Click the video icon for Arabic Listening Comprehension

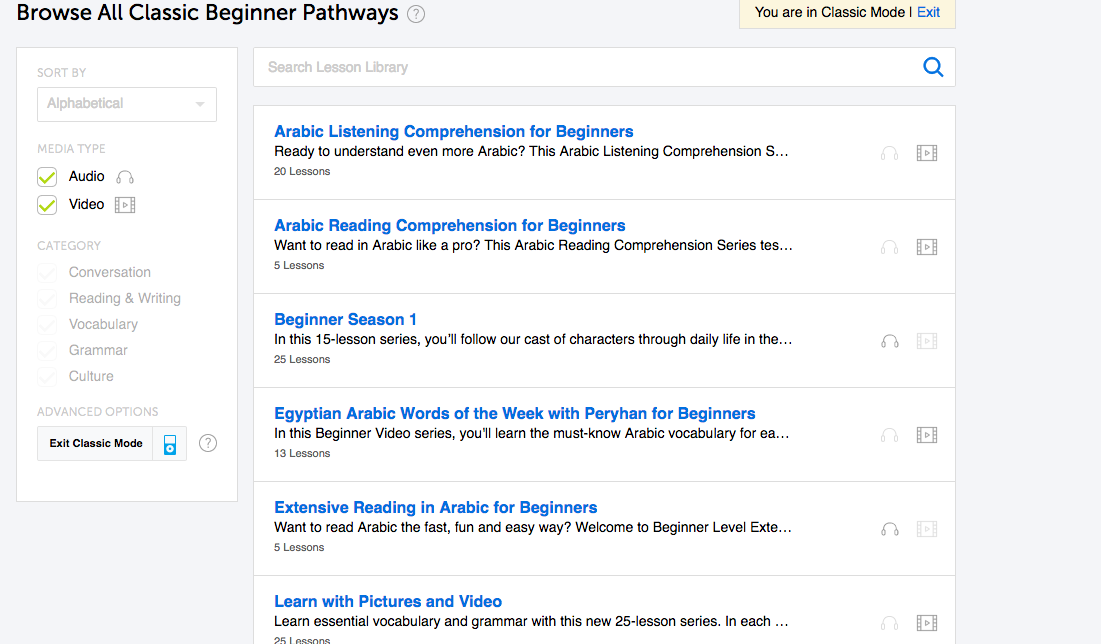click(x=926, y=153)
